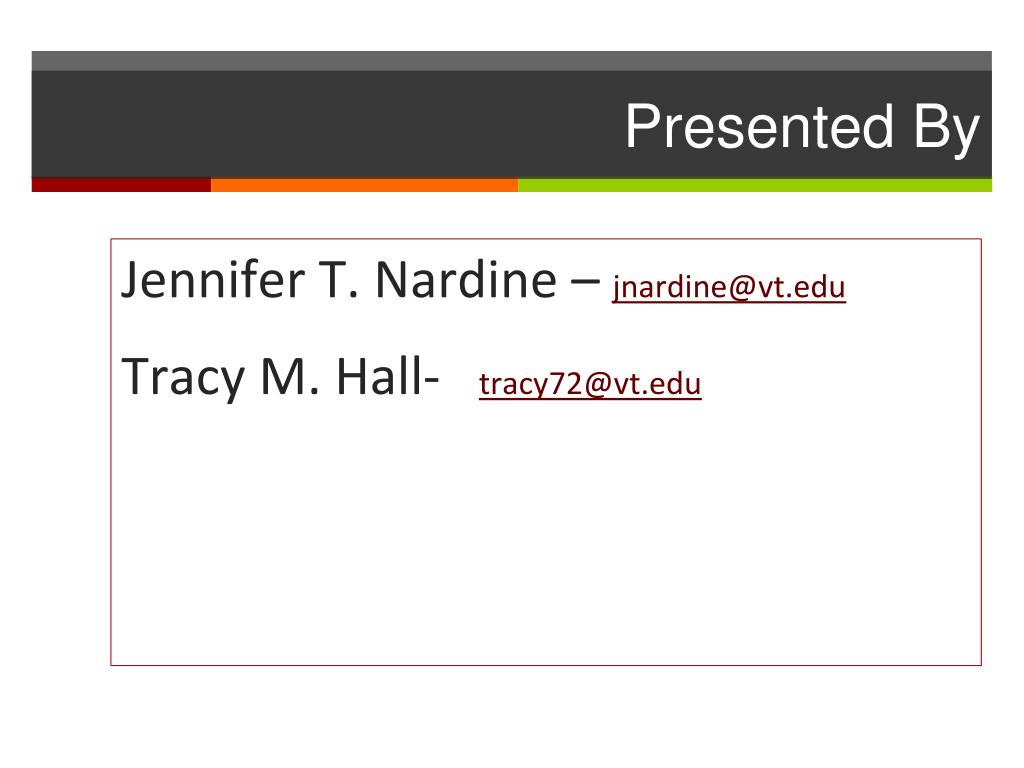Select the red content box bottom border
The image size is (1024, 768).
coord(546,665)
